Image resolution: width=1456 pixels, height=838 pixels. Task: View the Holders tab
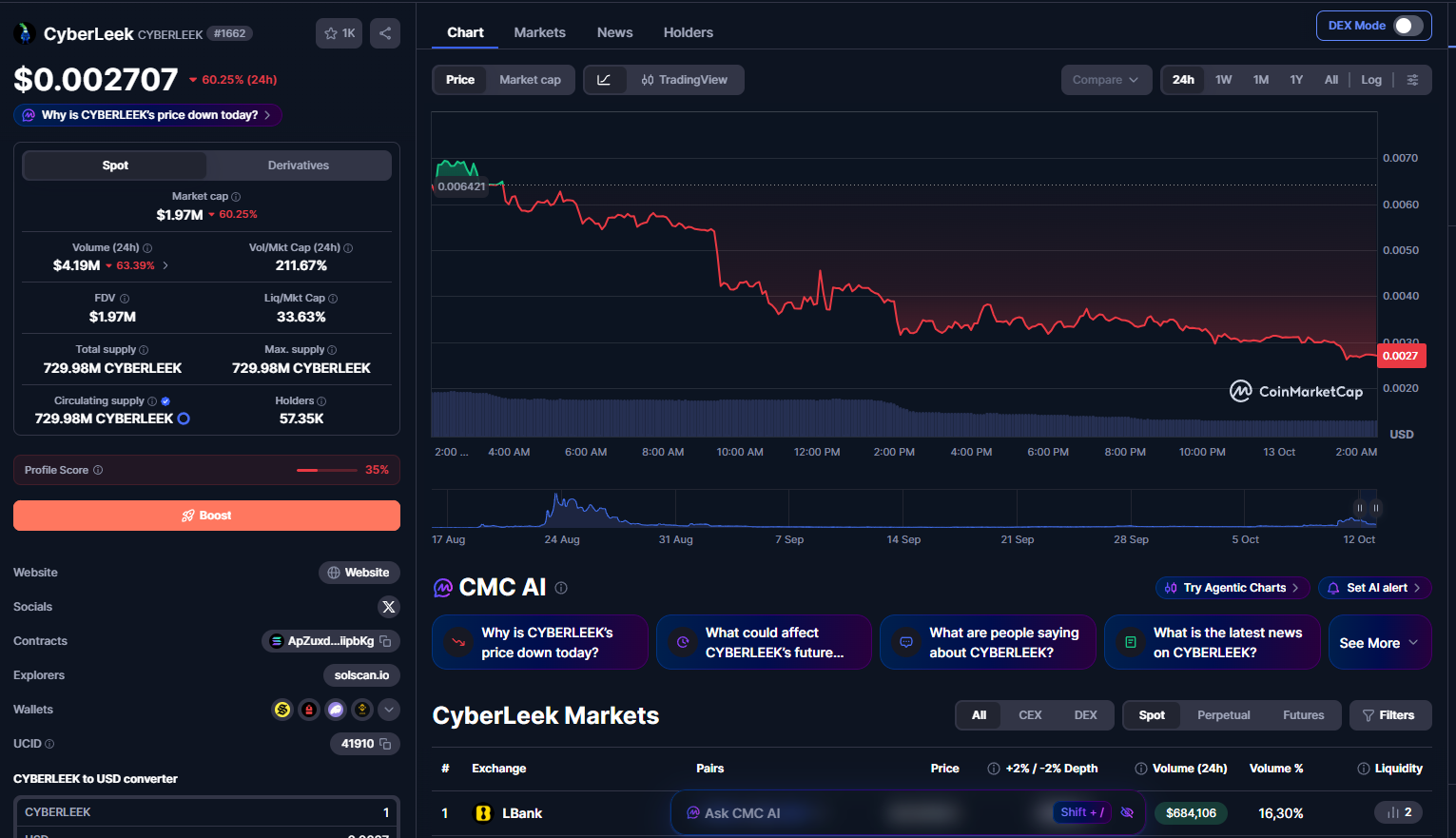(689, 32)
